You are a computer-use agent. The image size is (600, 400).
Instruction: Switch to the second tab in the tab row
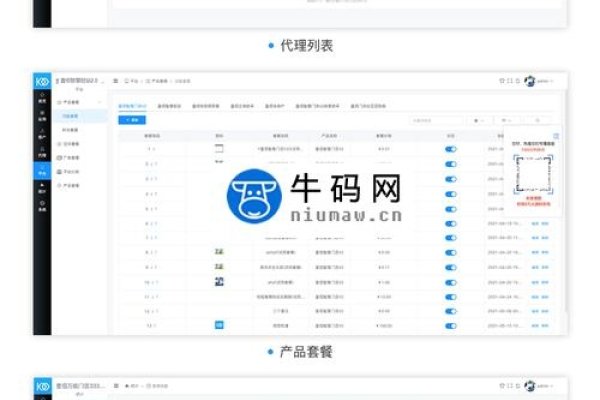pyautogui.click(x=169, y=106)
